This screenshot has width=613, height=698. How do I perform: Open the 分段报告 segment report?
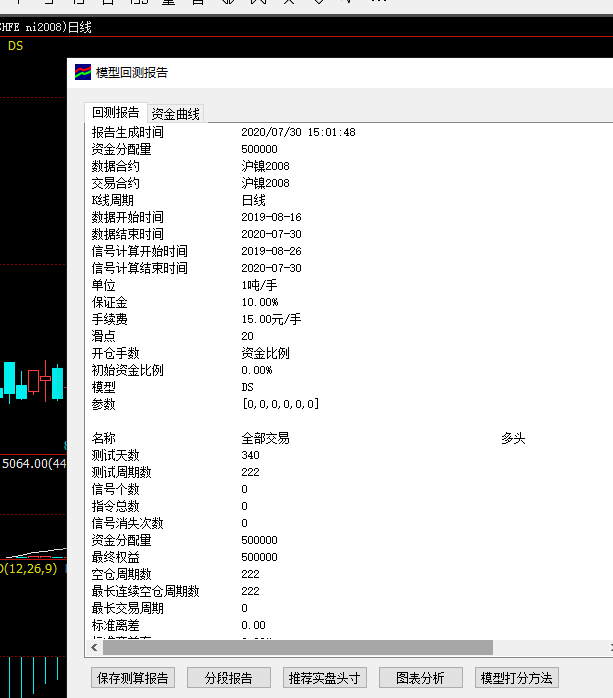point(228,678)
